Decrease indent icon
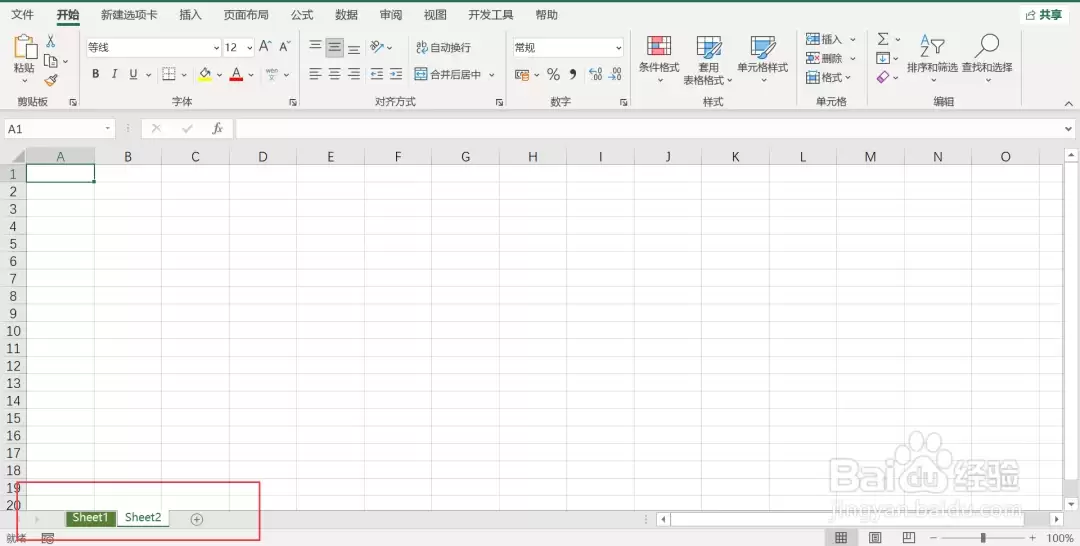 (377, 74)
